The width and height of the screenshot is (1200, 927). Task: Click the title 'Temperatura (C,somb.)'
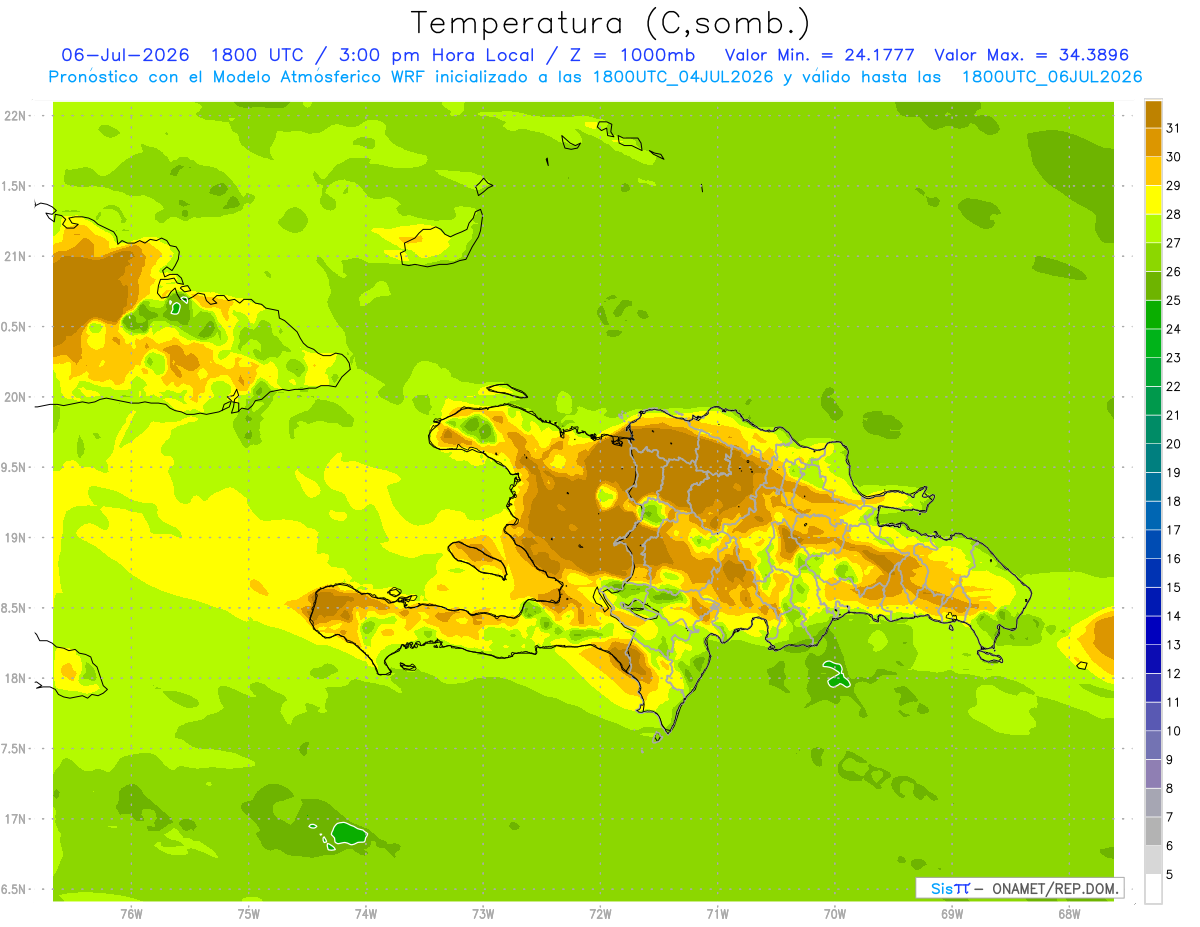(x=610, y=23)
